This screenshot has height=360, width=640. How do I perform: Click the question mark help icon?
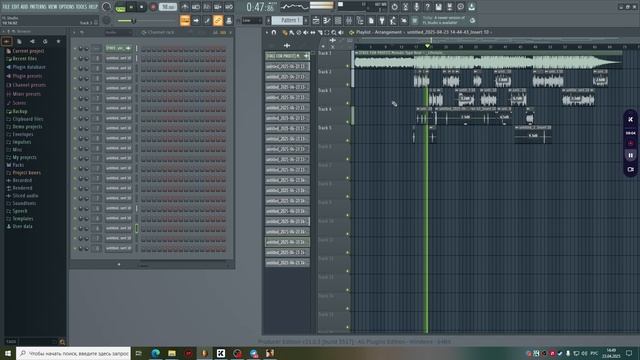427,7
